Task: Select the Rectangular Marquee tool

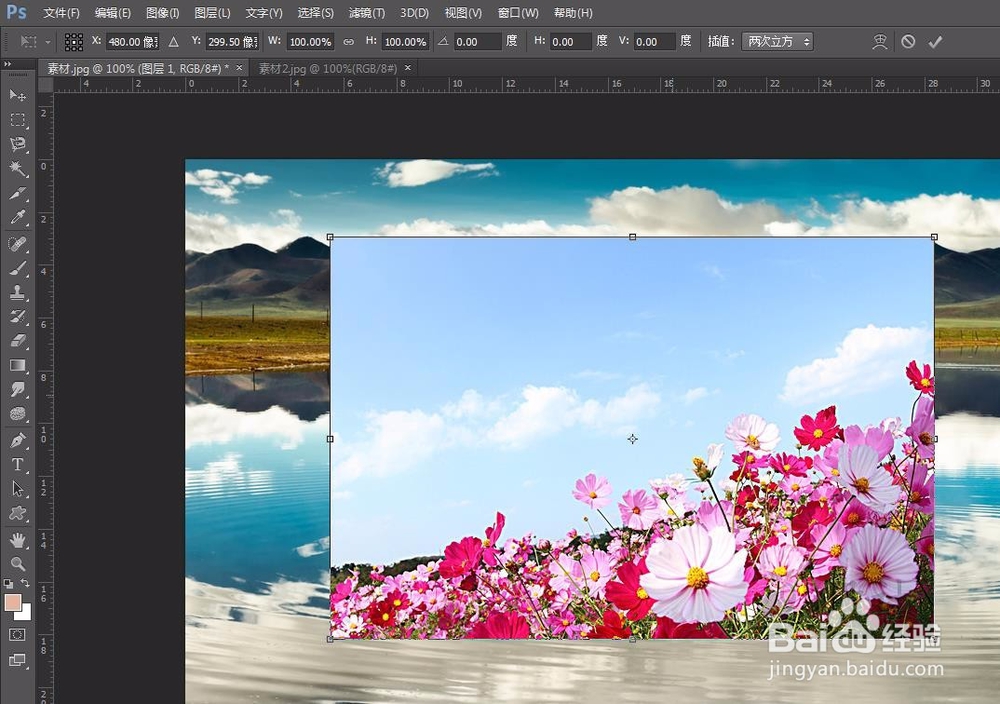Action: coord(17,120)
